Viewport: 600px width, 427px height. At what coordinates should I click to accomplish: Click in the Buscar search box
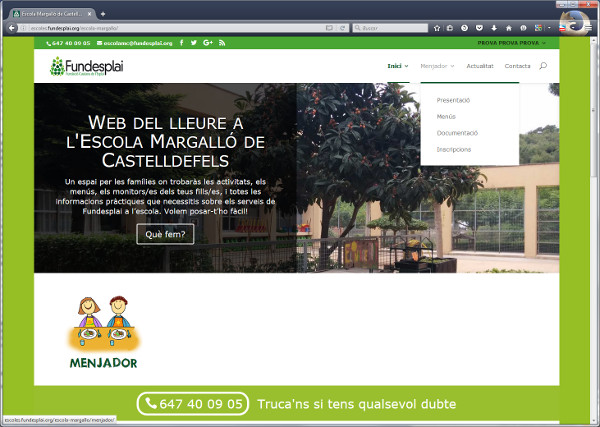[390, 28]
